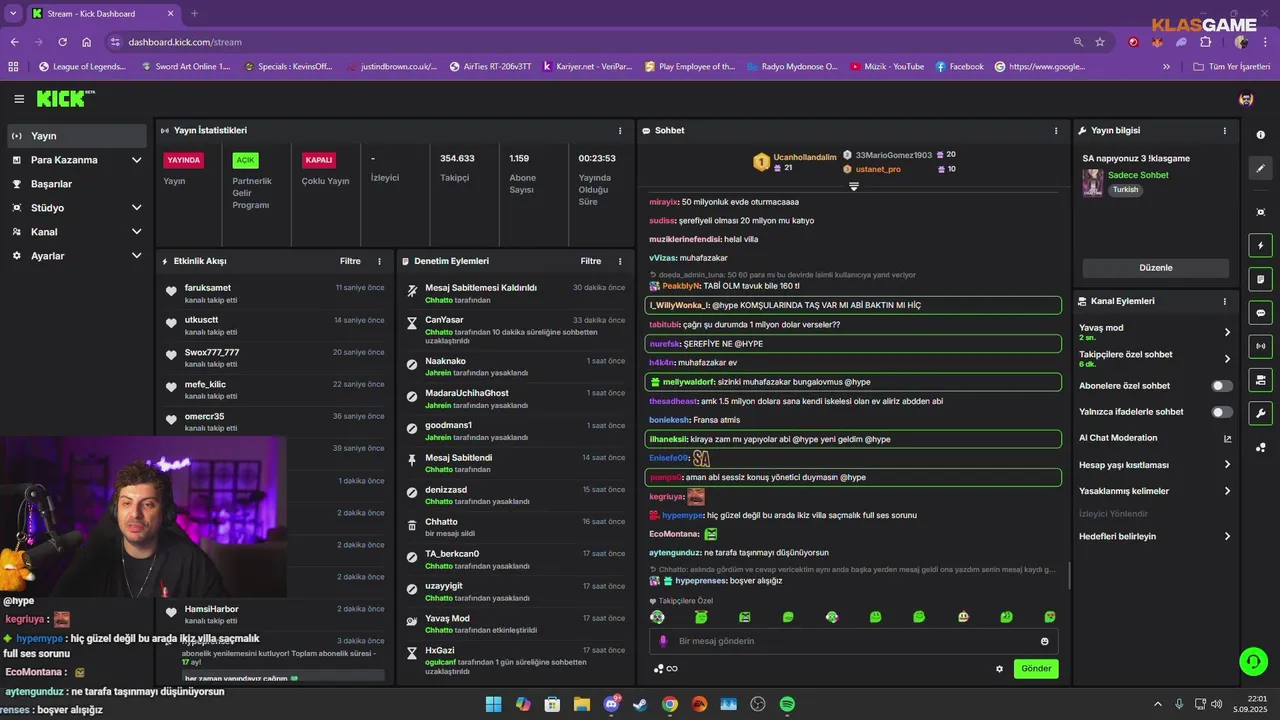Toggle the wrench panel icon in the right sidebar
This screenshot has width=1280, height=720.
[1260, 413]
